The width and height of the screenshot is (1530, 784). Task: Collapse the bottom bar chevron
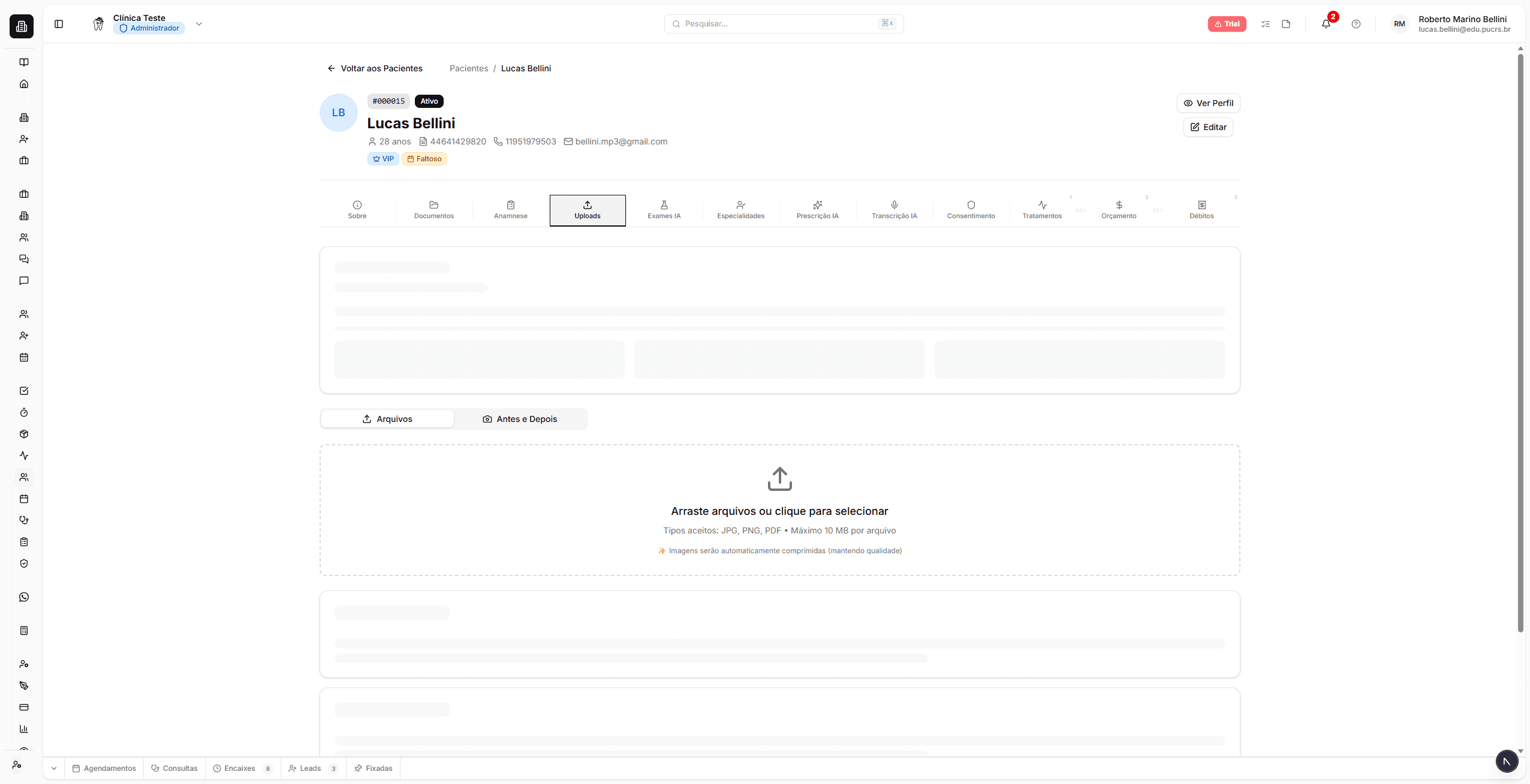pyautogui.click(x=54, y=768)
